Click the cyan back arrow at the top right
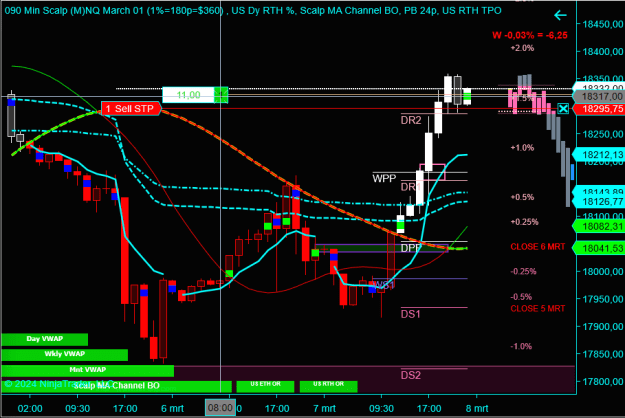 click(x=560, y=16)
